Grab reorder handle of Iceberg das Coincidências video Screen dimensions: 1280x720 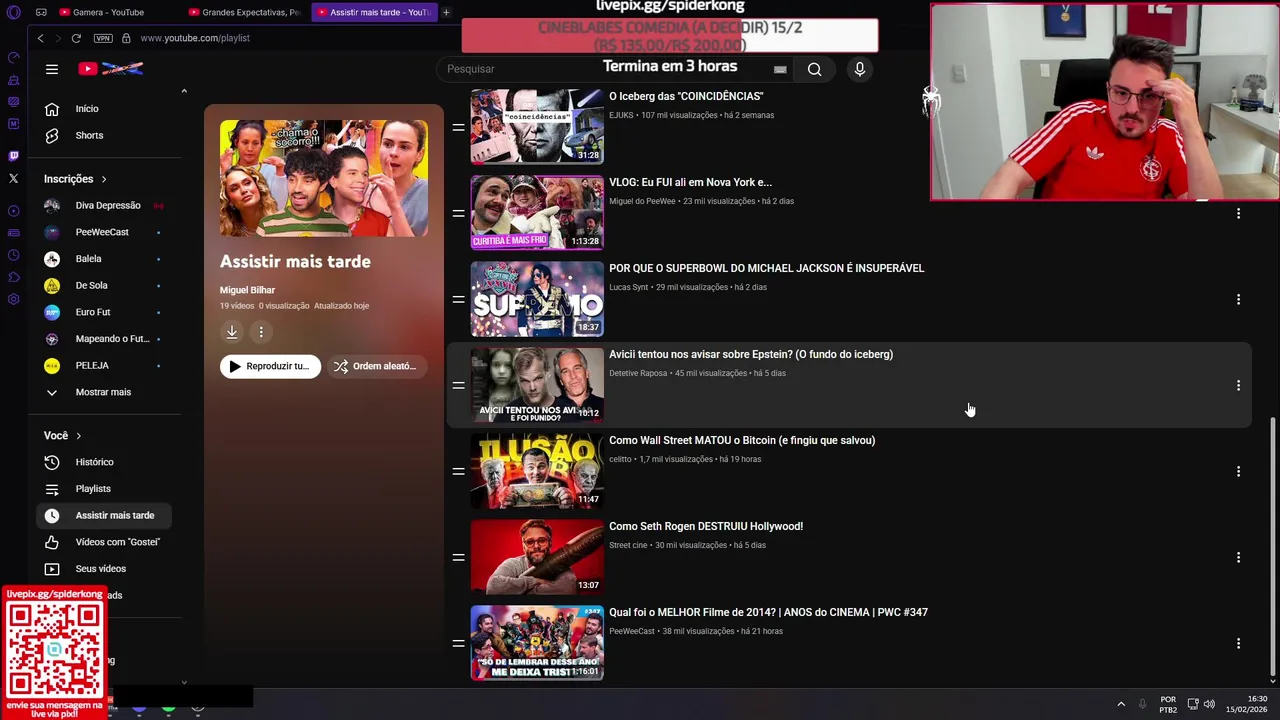[x=458, y=127]
